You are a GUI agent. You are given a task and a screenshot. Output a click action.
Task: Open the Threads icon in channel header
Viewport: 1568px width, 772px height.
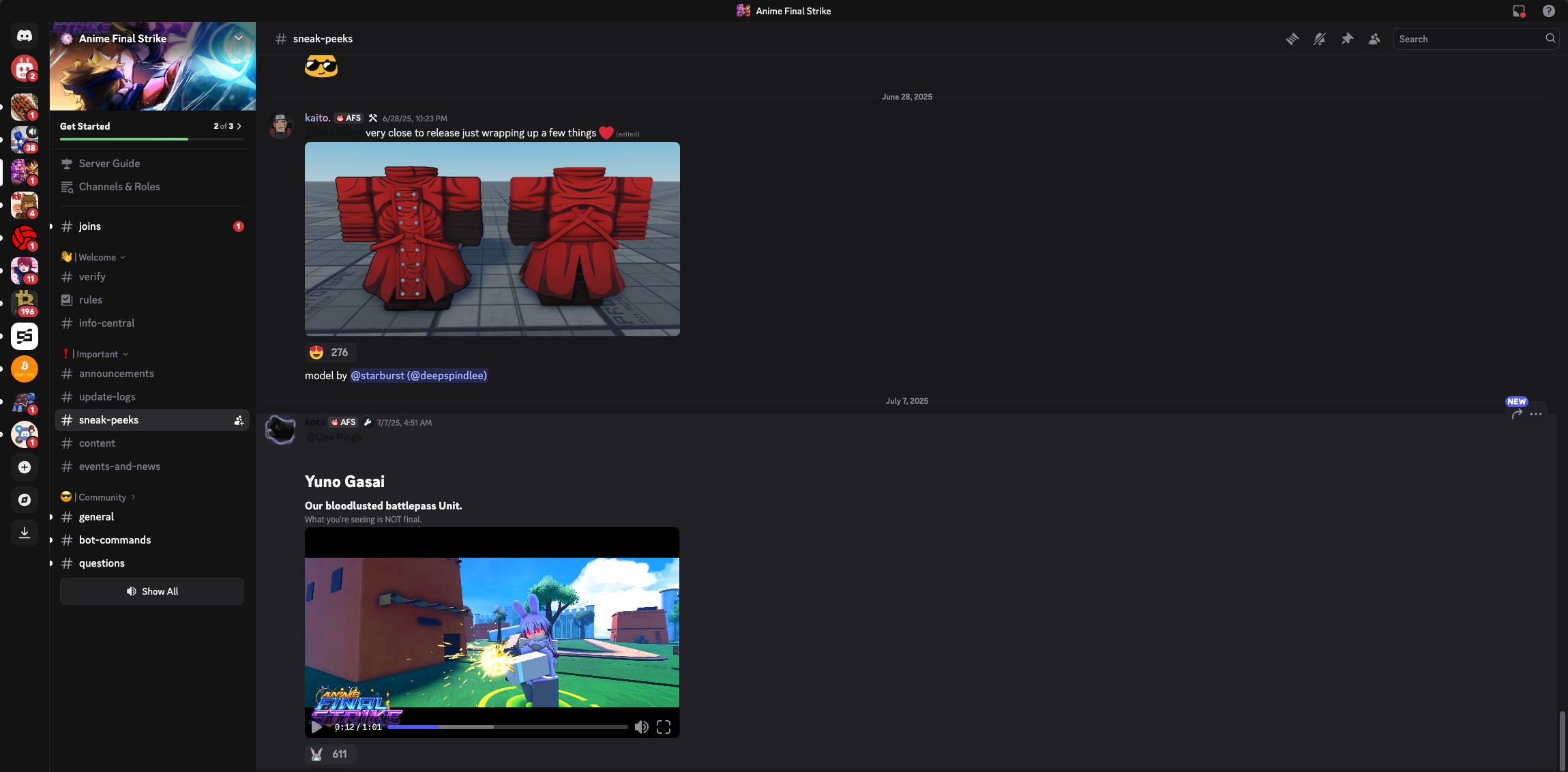click(1292, 39)
